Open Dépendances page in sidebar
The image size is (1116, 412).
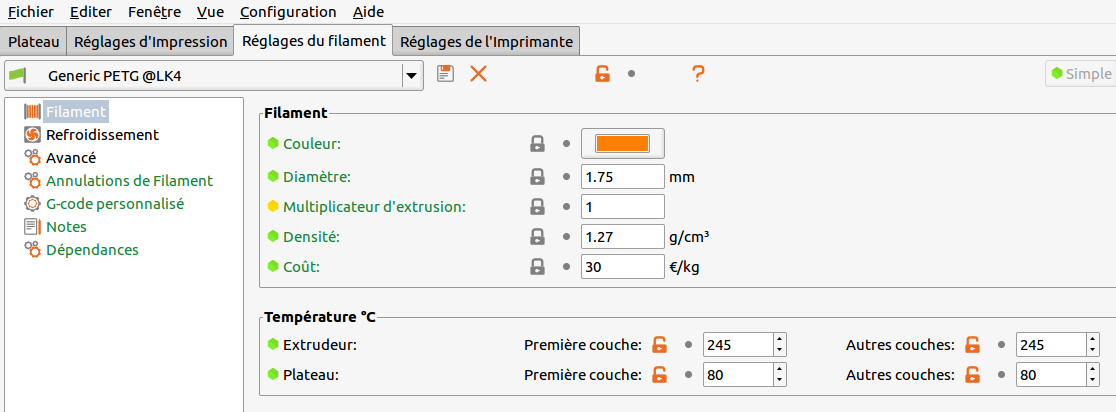pos(92,250)
